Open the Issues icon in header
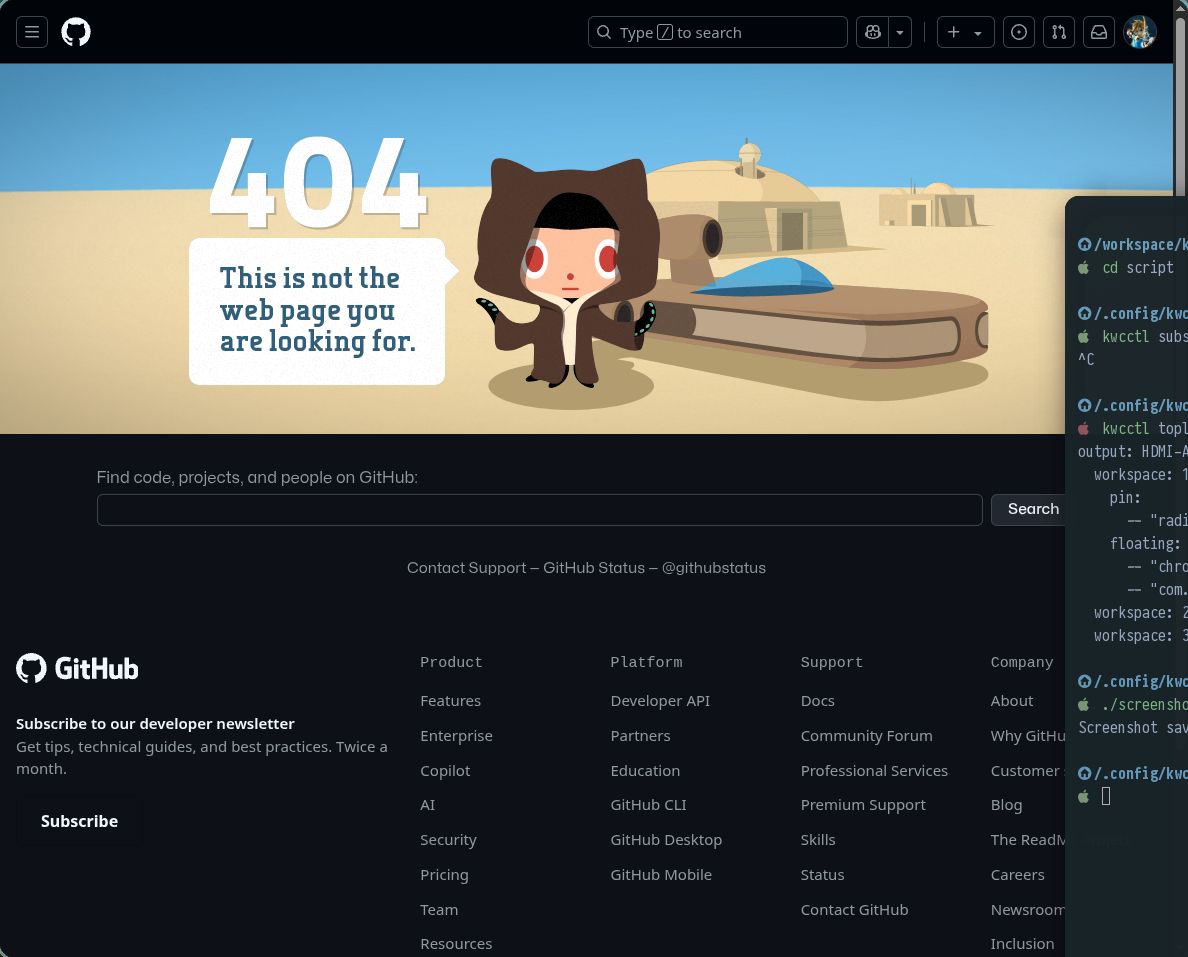1188x957 pixels. (1019, 32)
